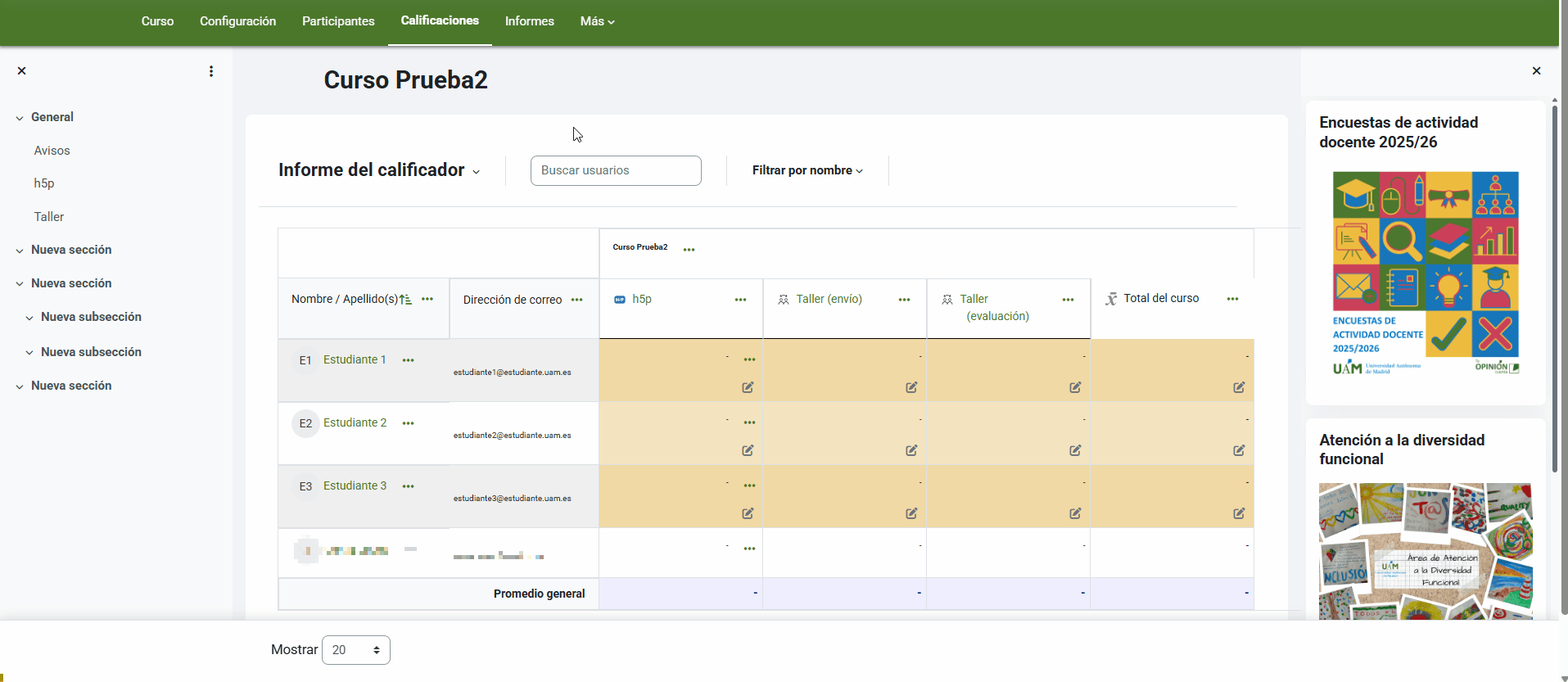Open Estudiante 1 profile link

[355, 359]
